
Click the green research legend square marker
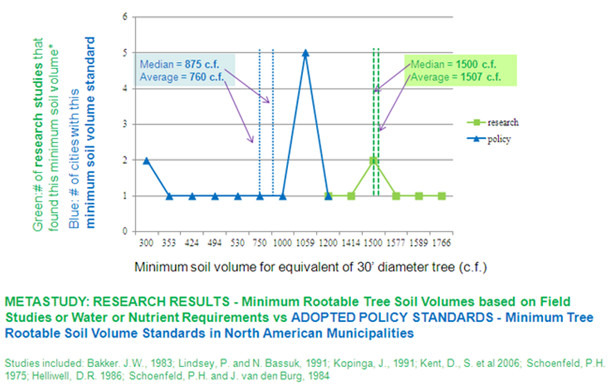coord(477,123)
